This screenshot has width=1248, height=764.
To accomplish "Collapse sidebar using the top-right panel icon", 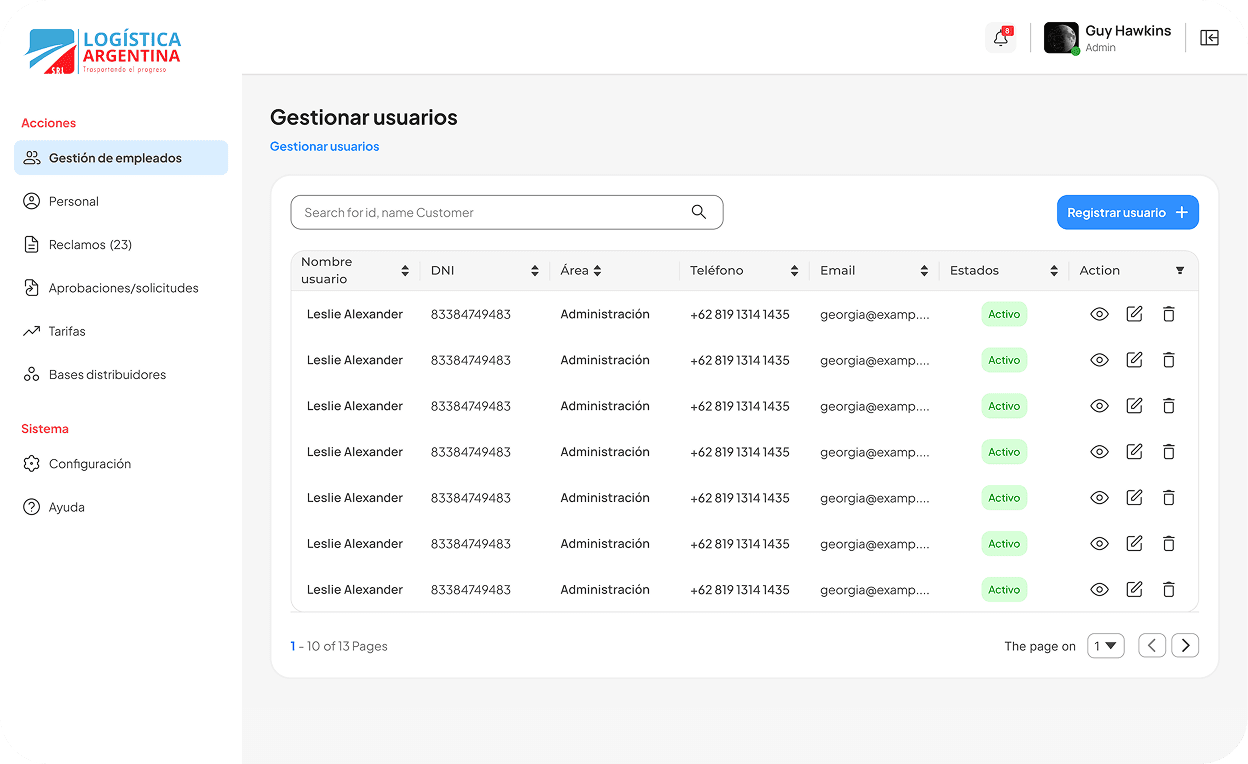I will [1209, 38].
